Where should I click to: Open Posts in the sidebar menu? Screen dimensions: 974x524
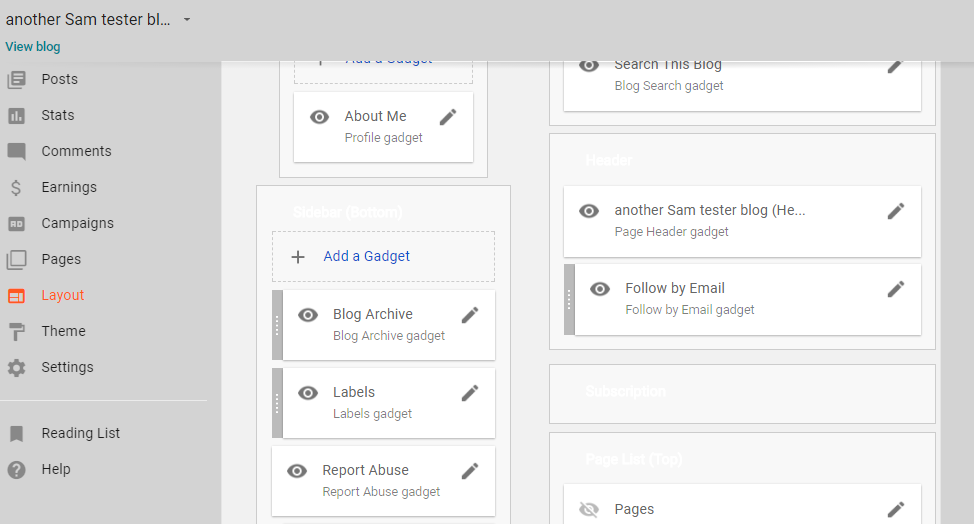coord(60,79)
